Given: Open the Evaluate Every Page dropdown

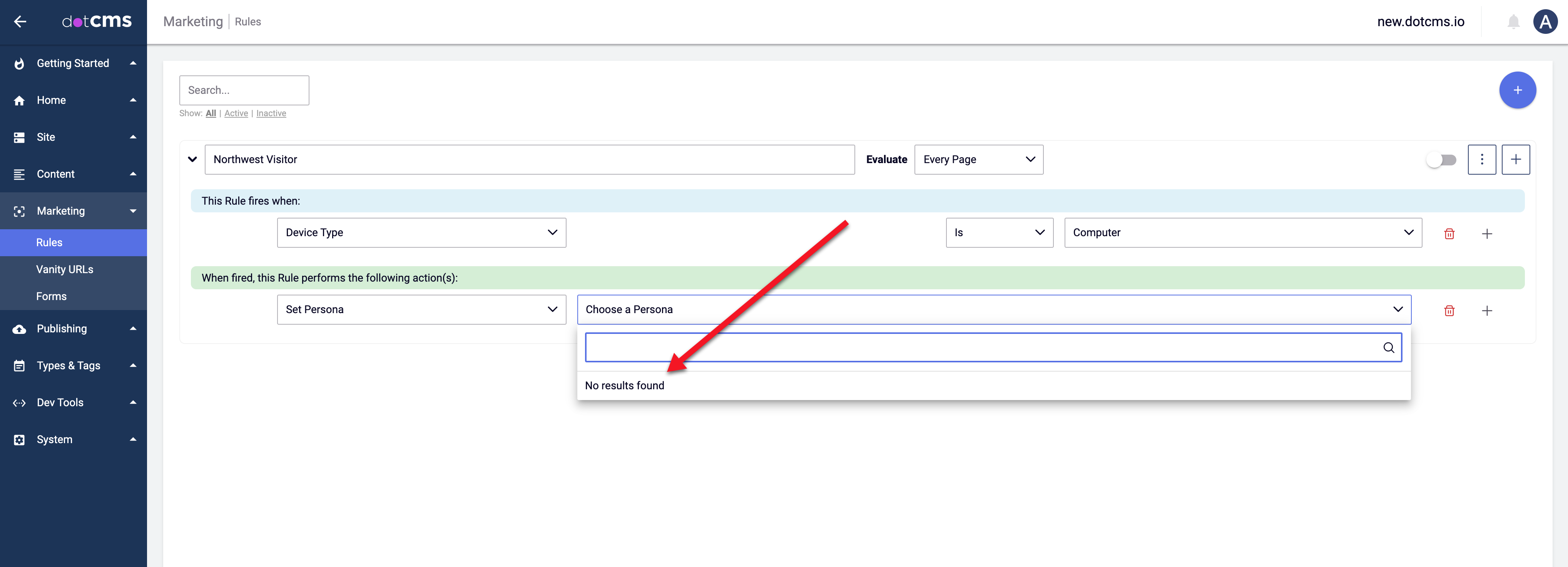Looking at the screenshot, I should point(978,159).
